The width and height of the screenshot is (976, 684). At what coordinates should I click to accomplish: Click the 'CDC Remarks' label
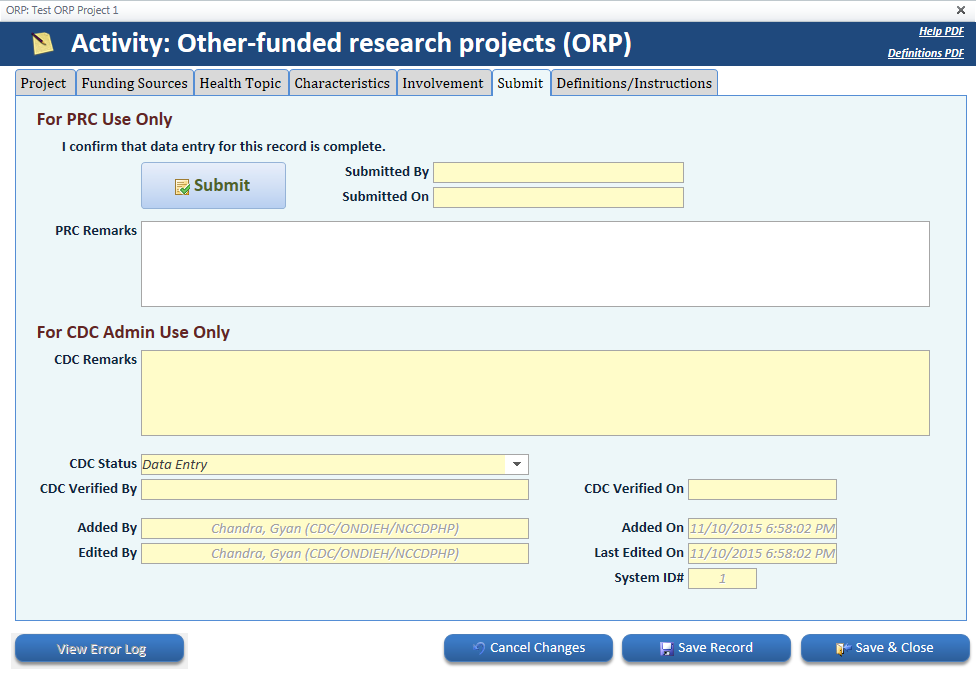[x=95, y=359]
